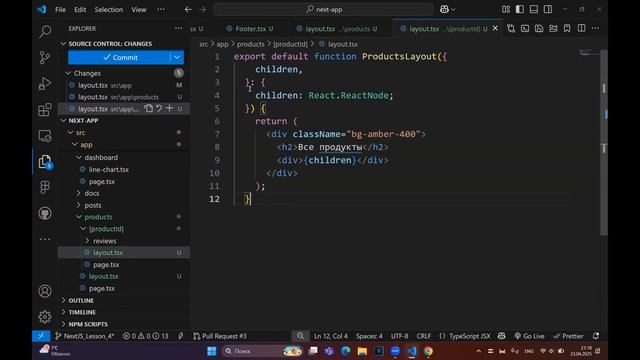640x360 pixels.
Task: Go back with the navigation arrow
Action: (x=188, y=9)
